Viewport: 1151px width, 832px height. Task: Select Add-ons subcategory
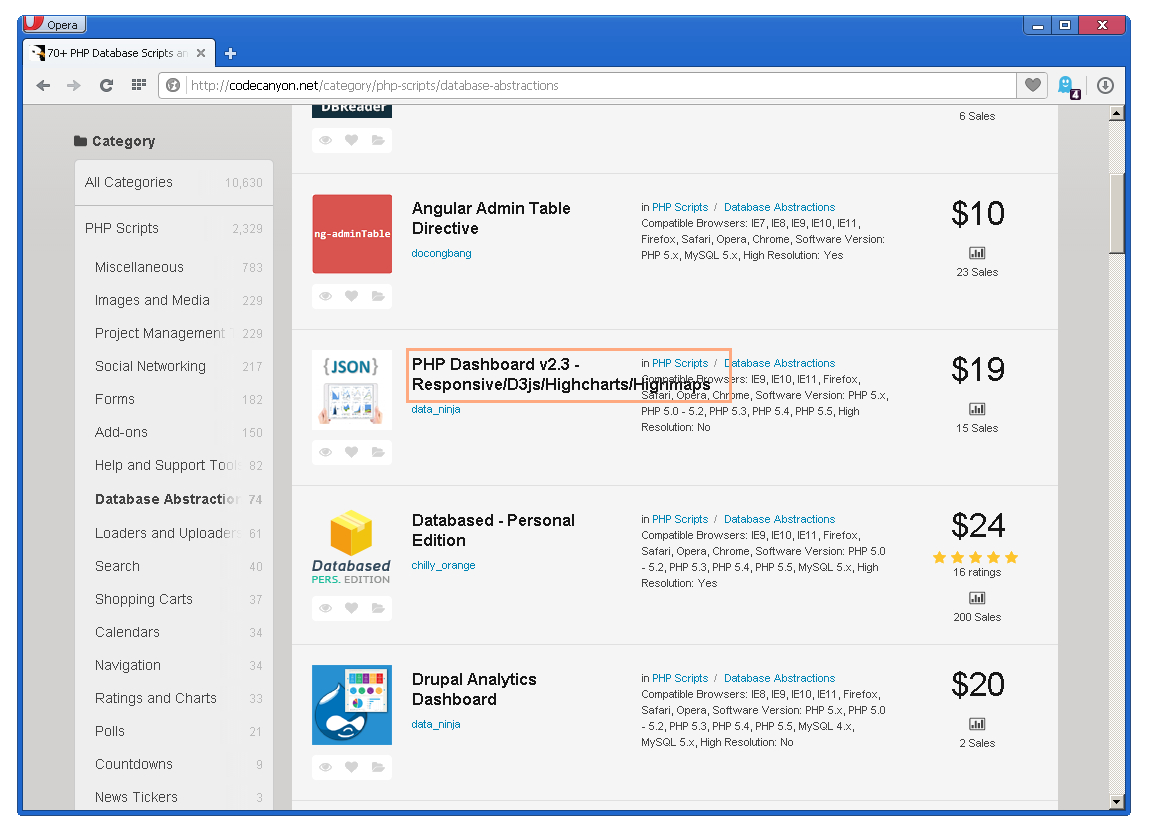click(x=174, y=433)
